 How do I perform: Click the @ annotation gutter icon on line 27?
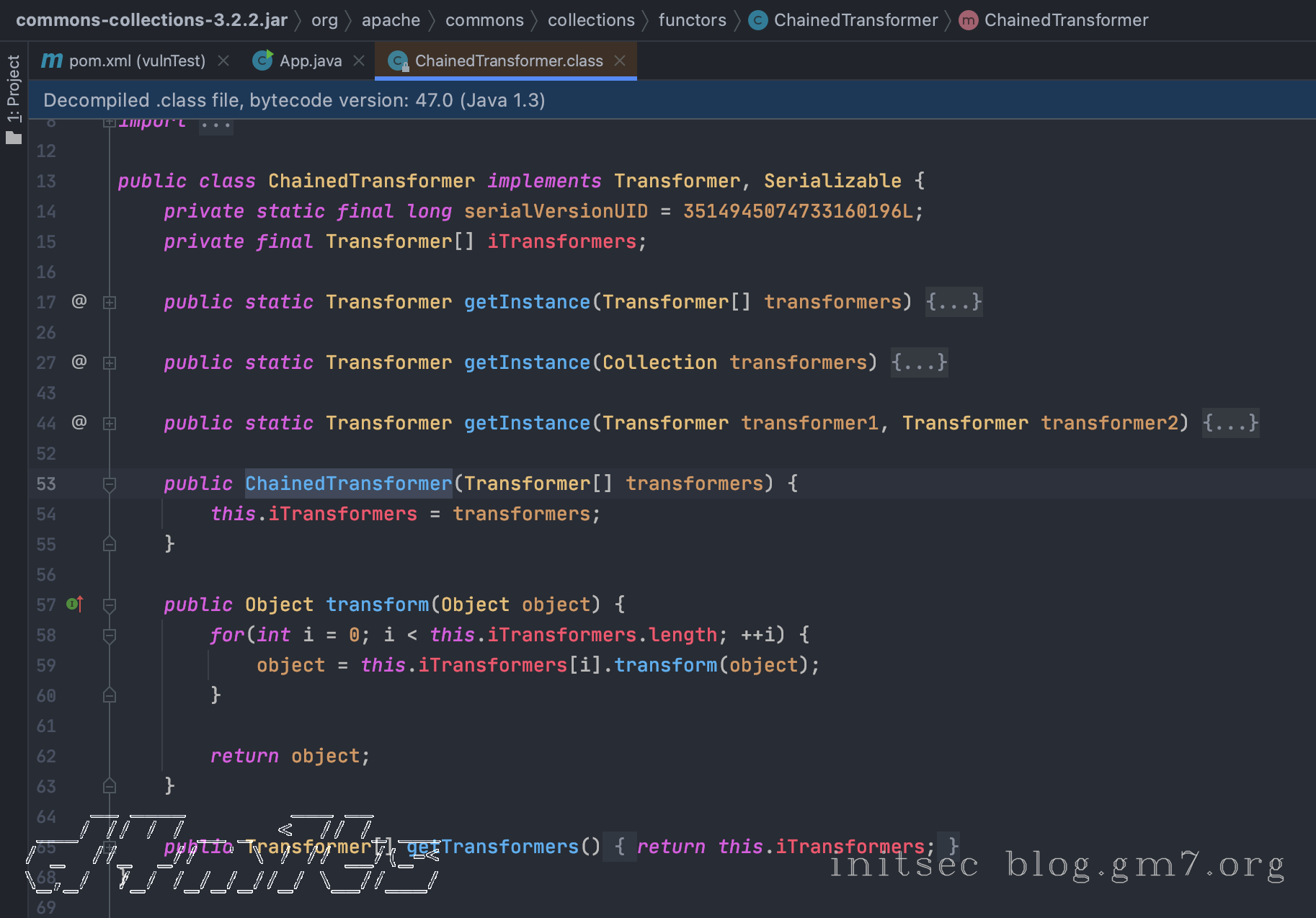click(x=79, y=362)
